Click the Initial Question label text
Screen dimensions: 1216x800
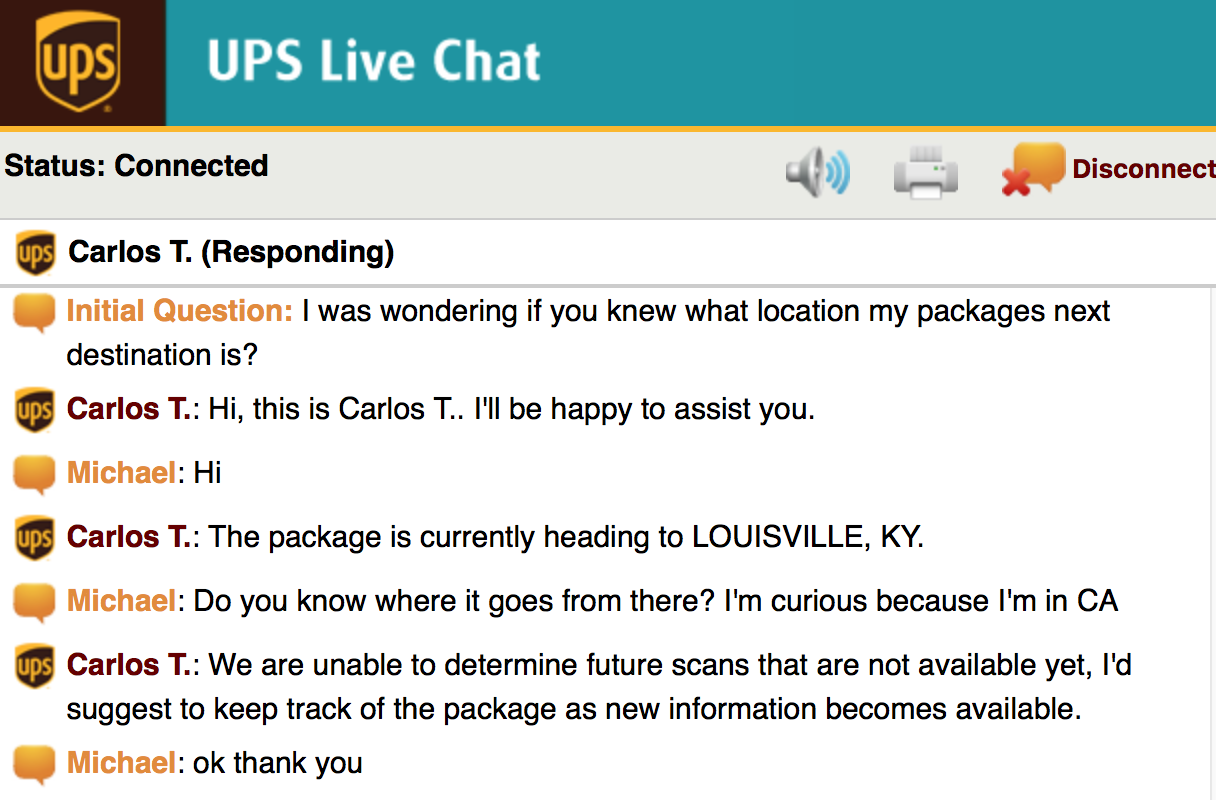(x=180, y=311)
